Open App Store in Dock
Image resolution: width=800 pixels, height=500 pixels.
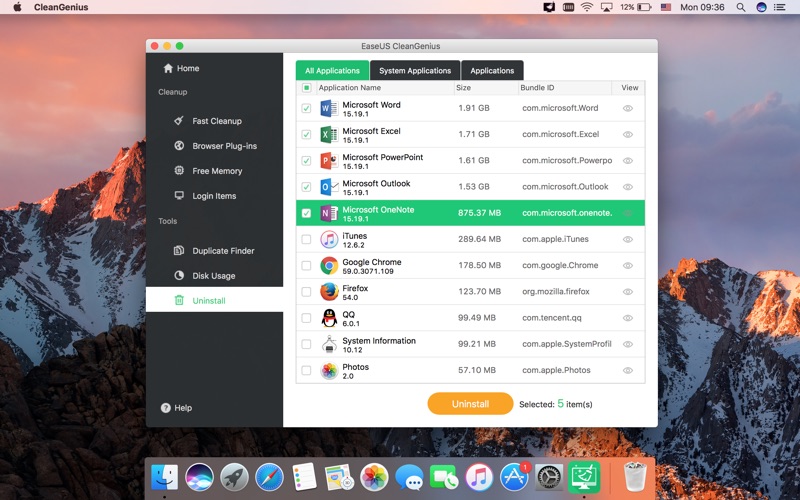click(x=514, y=477)
